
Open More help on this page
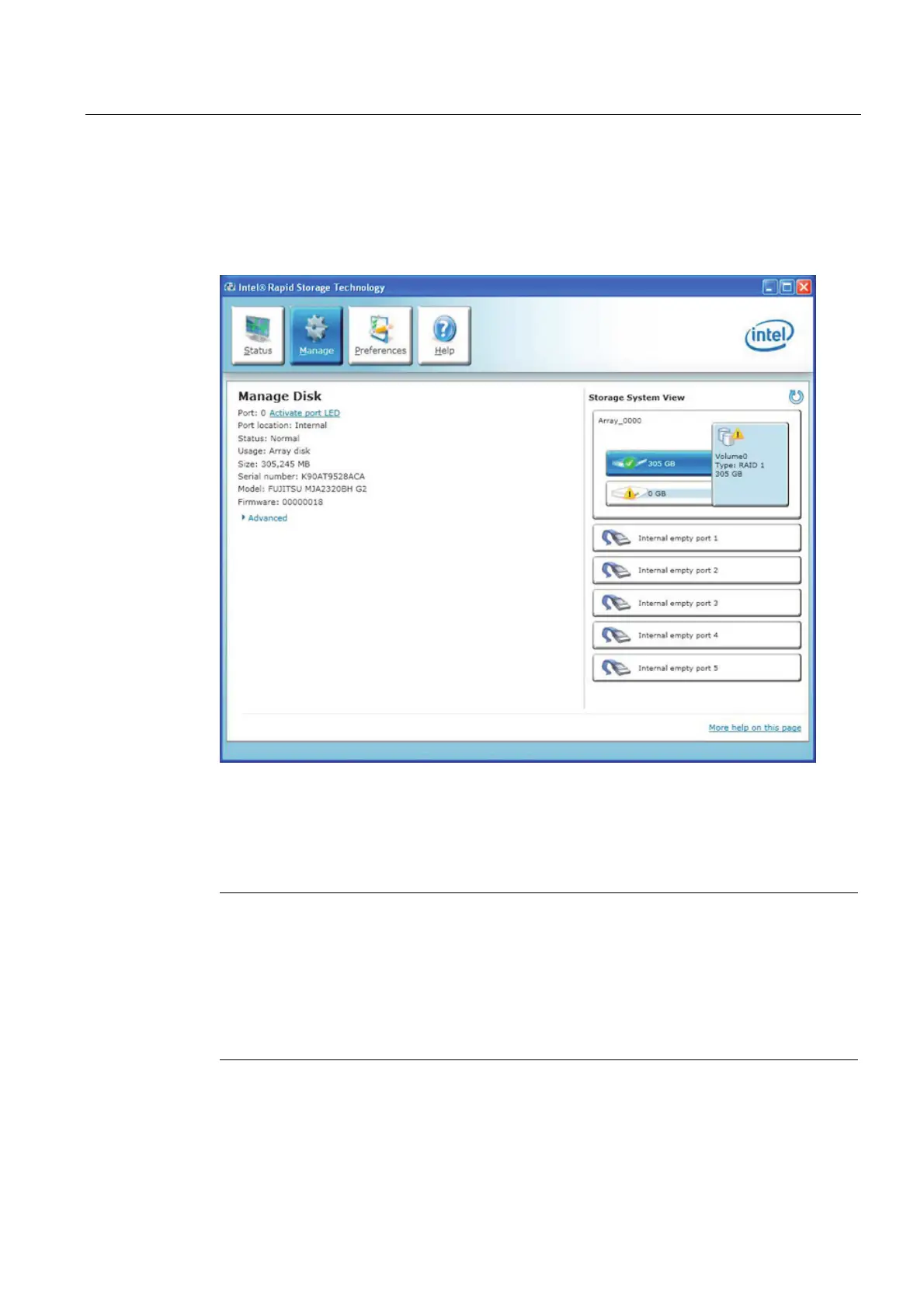[755, 728]
